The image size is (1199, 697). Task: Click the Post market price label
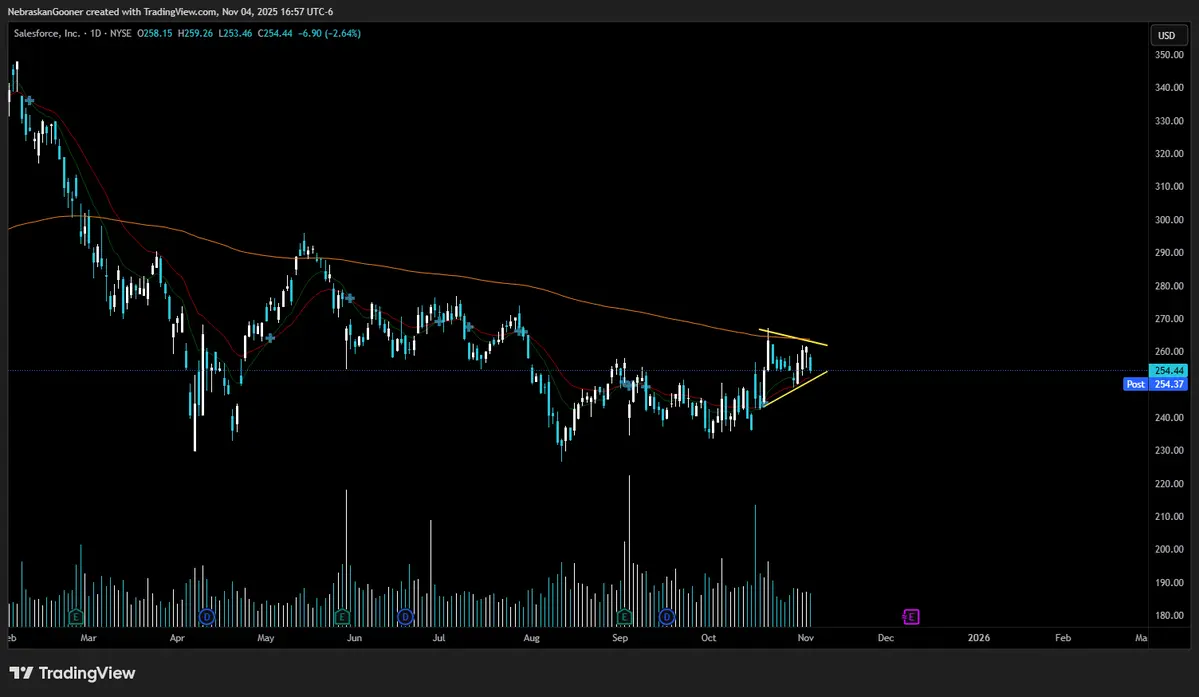coord(1136,384)
